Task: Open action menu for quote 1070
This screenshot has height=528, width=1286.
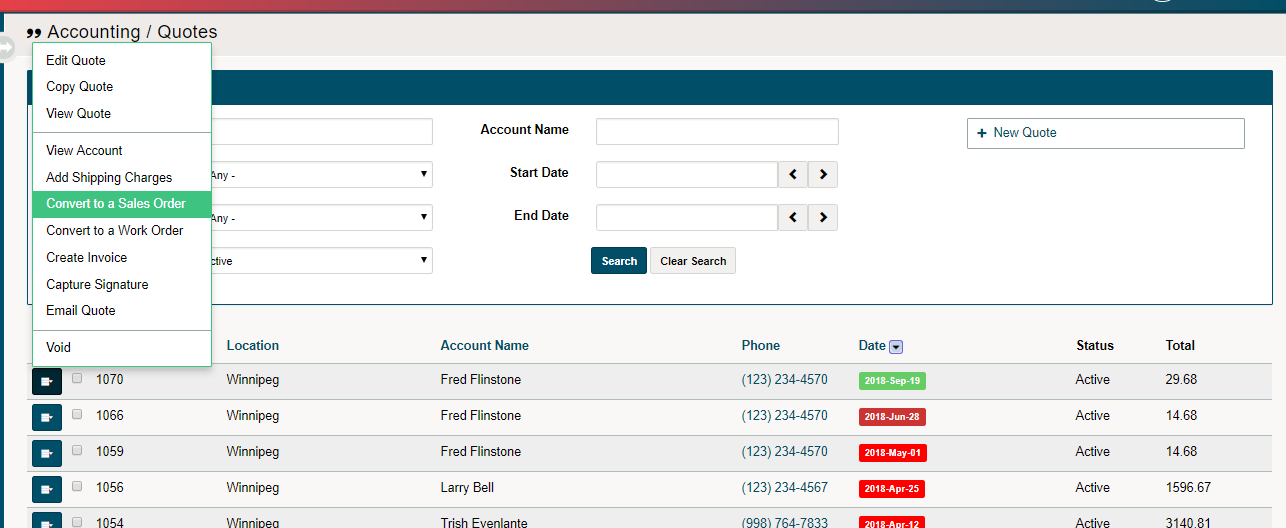Action: pos(47,381)
